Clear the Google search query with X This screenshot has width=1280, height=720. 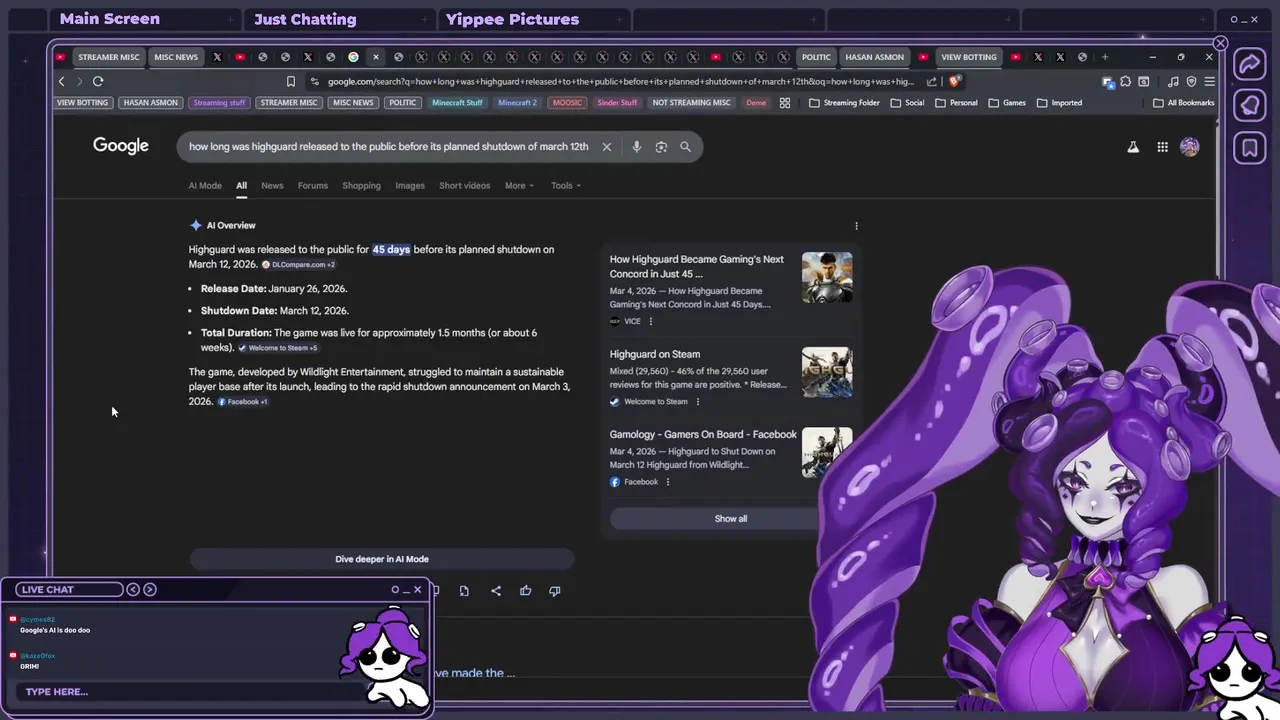(x=606, y=147)
